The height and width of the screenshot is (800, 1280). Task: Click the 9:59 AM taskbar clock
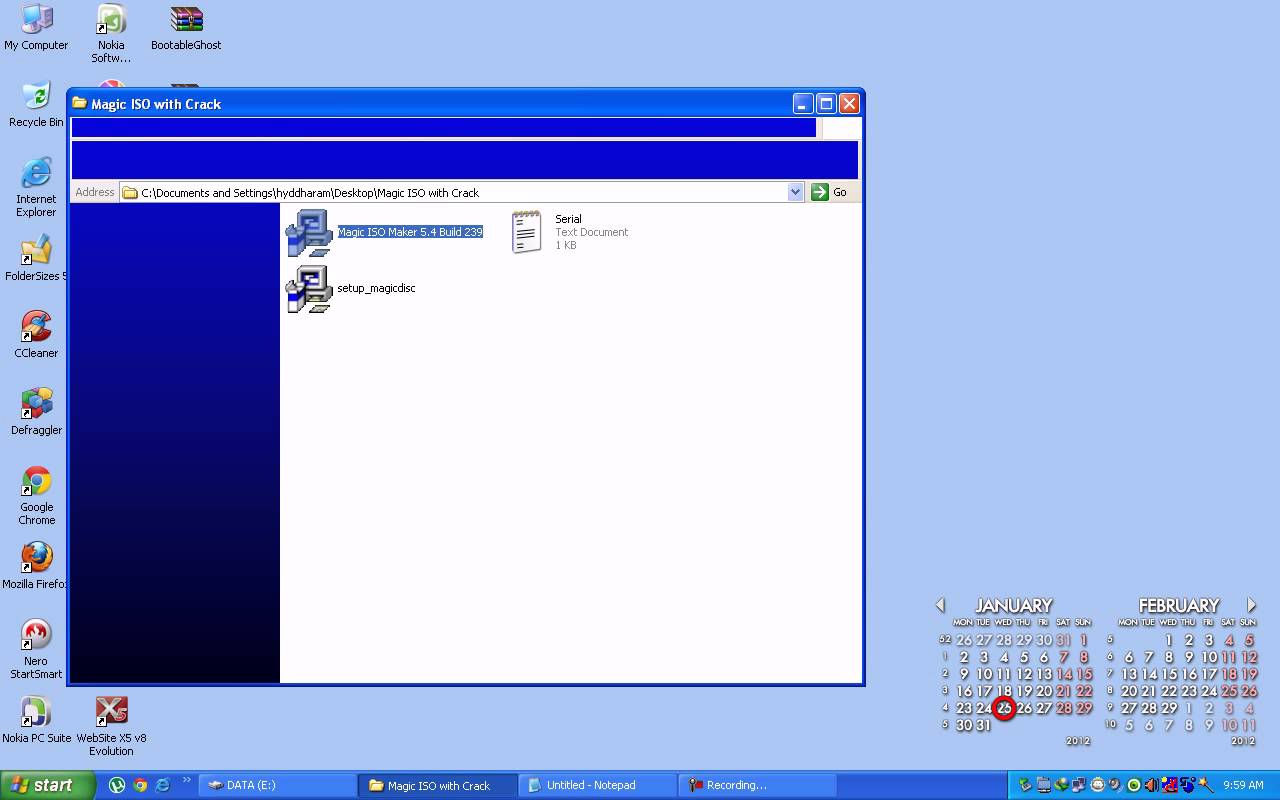pos(1244,785)
